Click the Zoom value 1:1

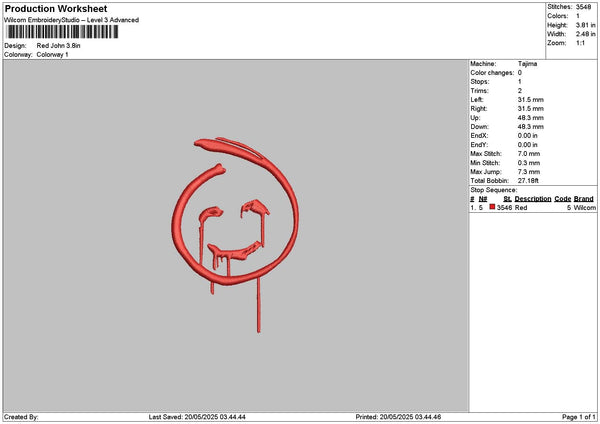click(x=580, y=43)
